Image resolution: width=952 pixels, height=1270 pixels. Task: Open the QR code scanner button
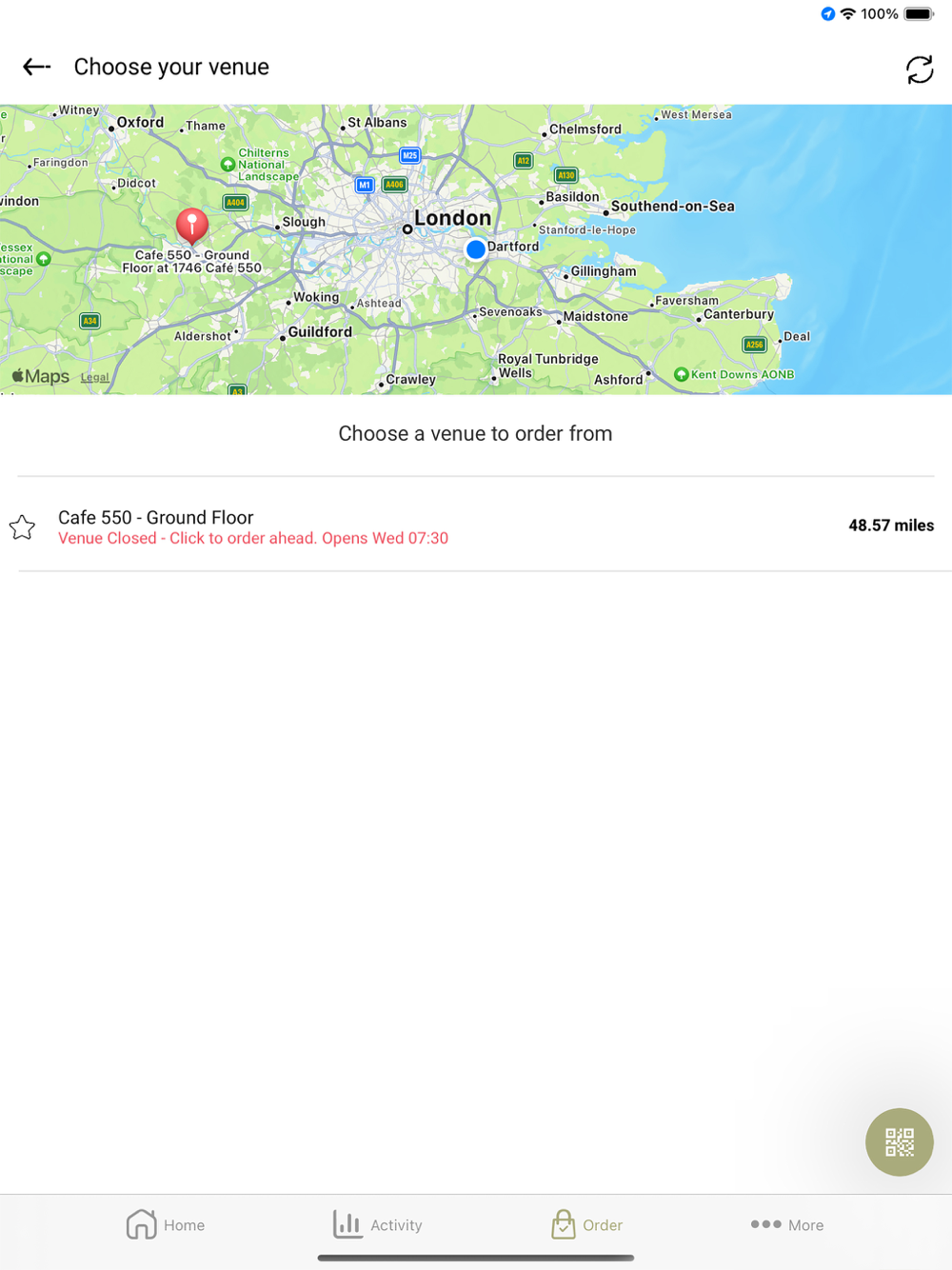click(899, 1141)
